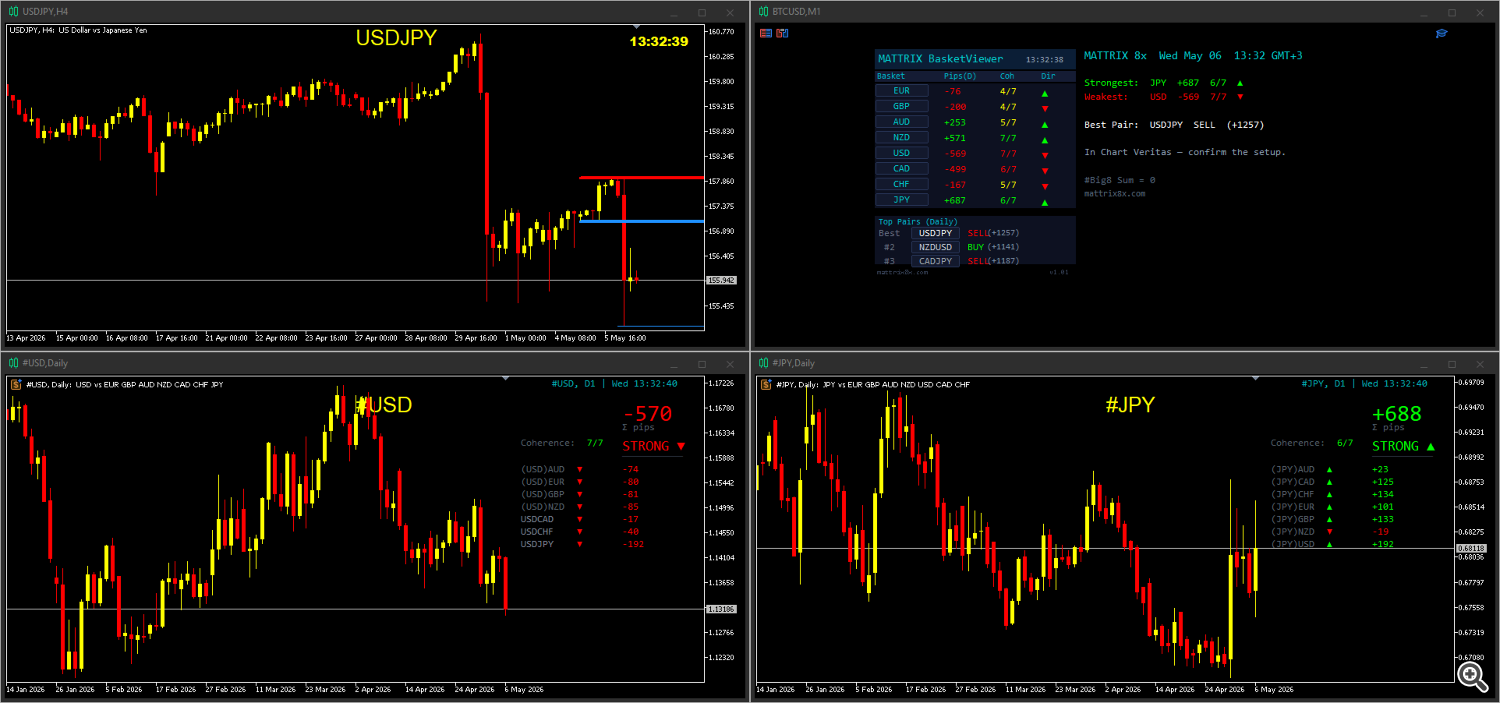The image size is (1500, 703).
Task: Click the 0.68118 price label on #JPY chart
Action: point(1471,548)
